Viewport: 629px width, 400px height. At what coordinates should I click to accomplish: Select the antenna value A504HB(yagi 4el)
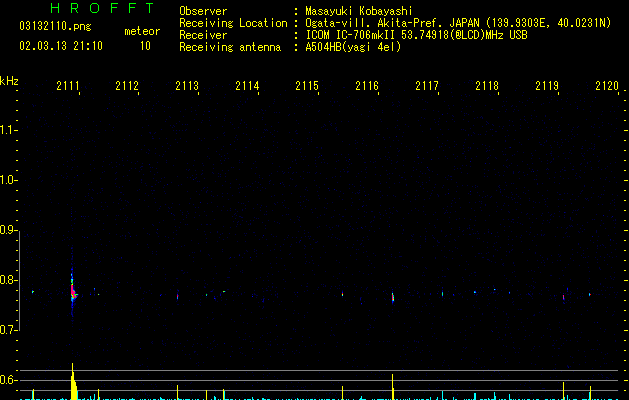pos(353,47)
